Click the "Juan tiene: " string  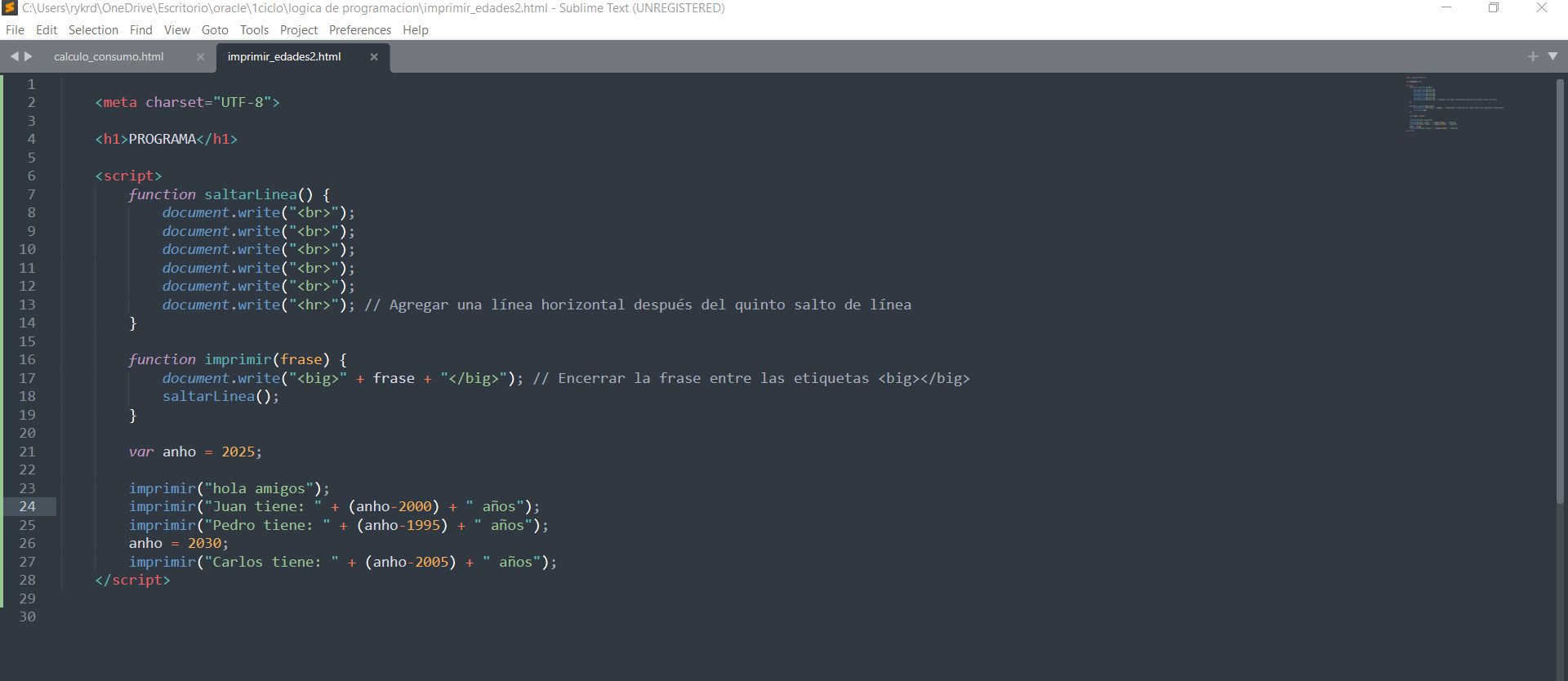pyautogui.click(x=263, y=506)
